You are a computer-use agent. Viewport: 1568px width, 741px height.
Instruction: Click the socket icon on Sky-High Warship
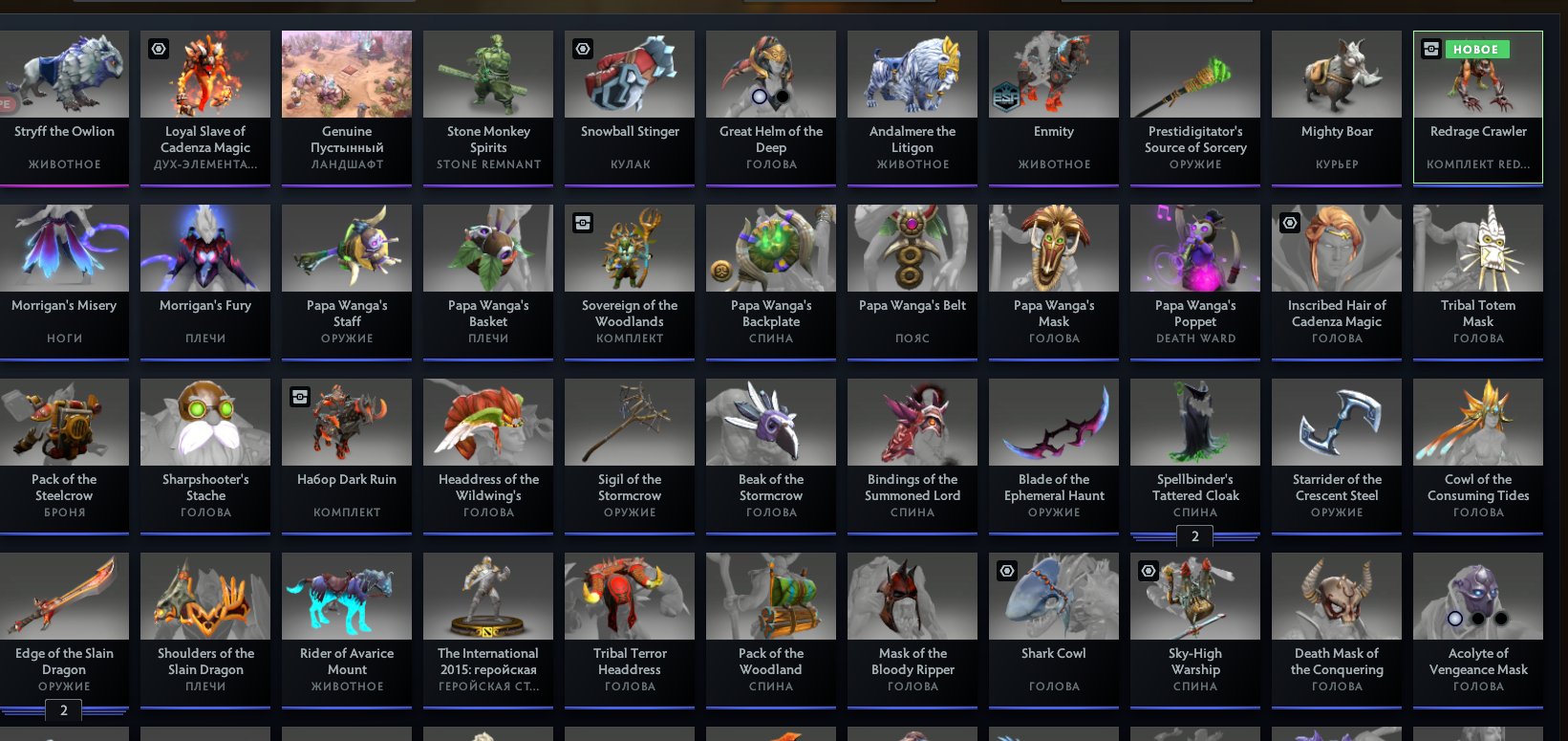1149,571
